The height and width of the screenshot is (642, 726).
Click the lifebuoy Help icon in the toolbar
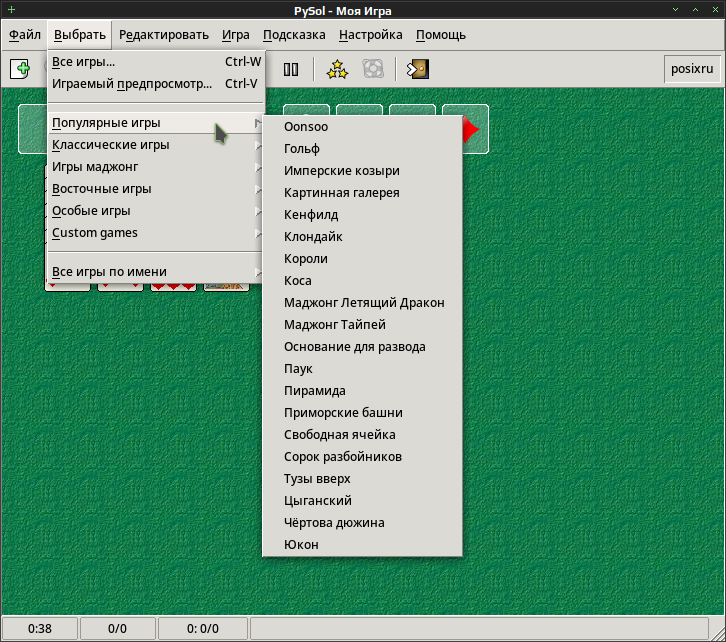(373, 69)
